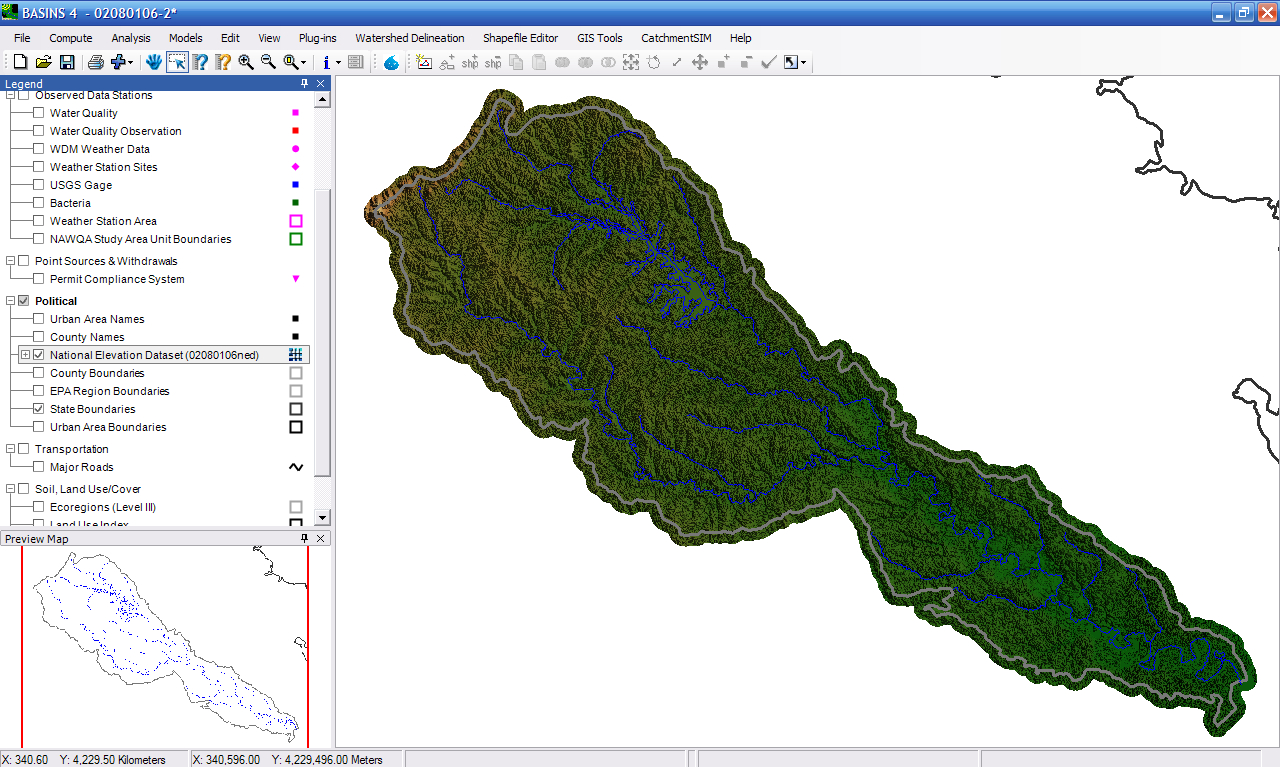The width and height of the screenshot is (1280, 767).
Task: Select the Pan hand tool
Action: tap(153, 62)
